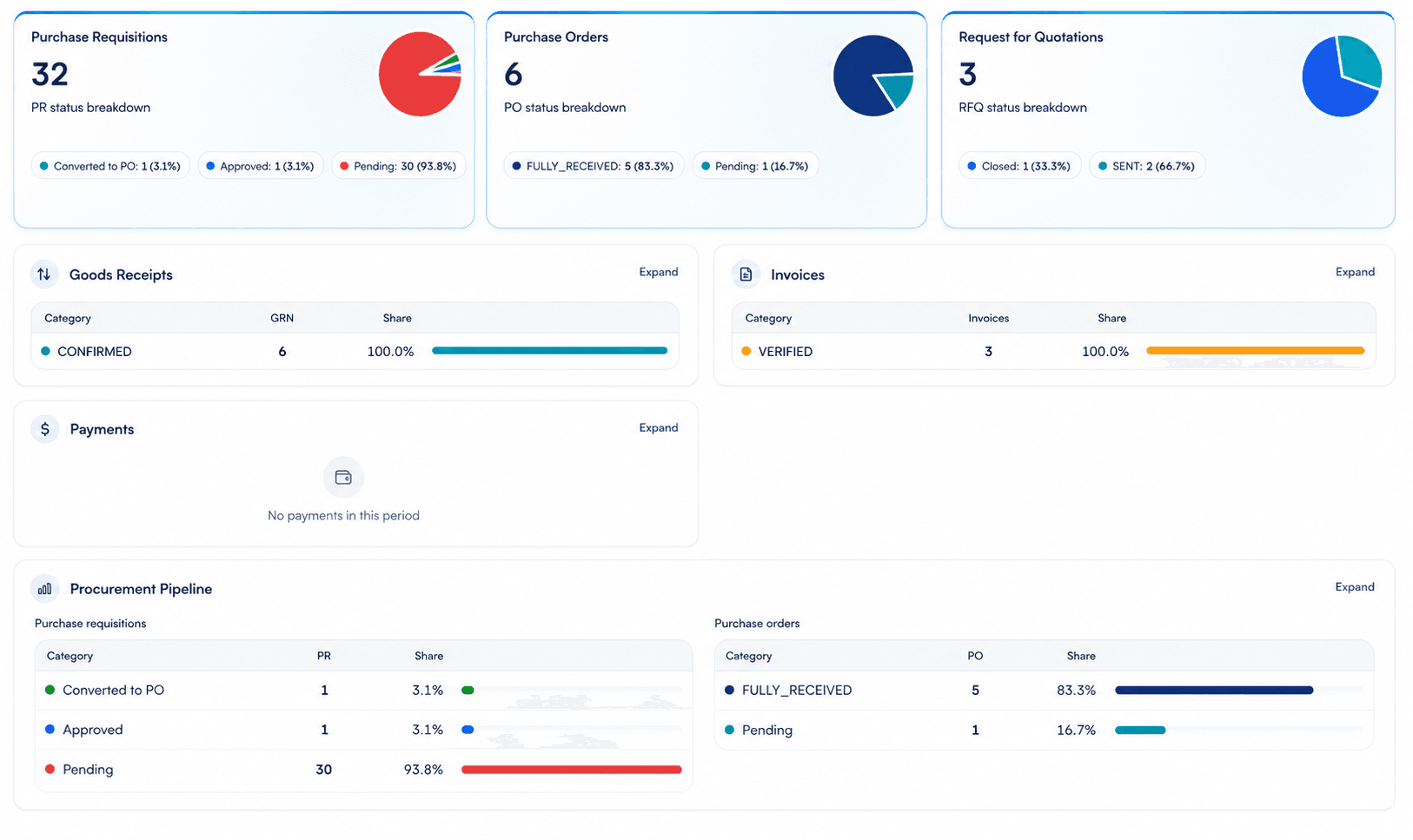Viewport: 1413px width, 840px height.
Task: Click the Invoices column header
Action: tap(989, 318)
